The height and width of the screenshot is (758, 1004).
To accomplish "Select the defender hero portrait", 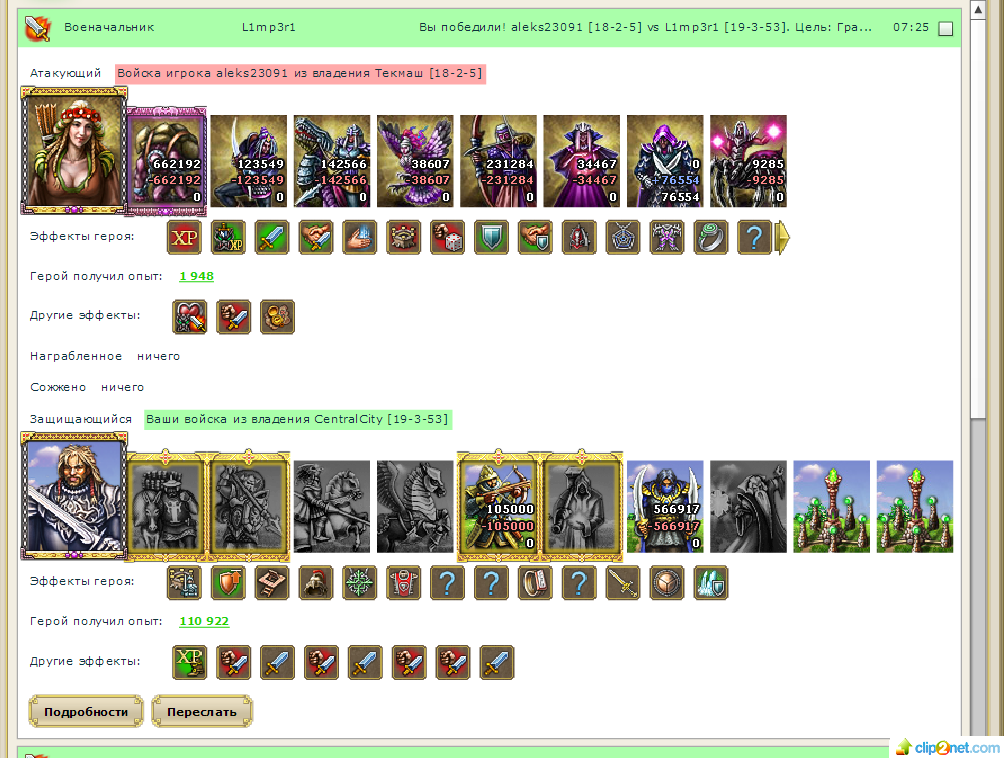I will coord(74,496).
